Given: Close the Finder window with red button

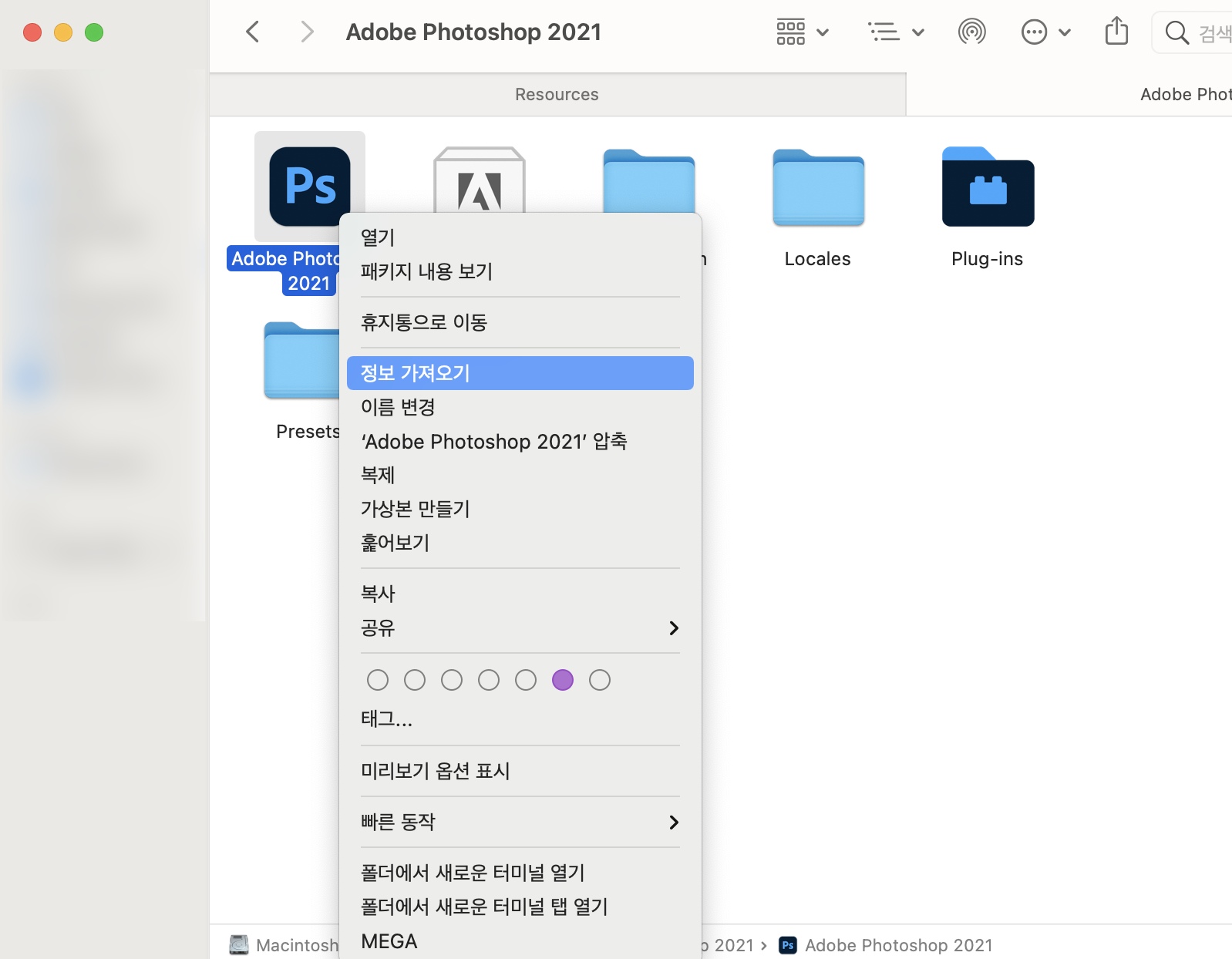Looking at the screenshot, I should (x=32, y=32).
